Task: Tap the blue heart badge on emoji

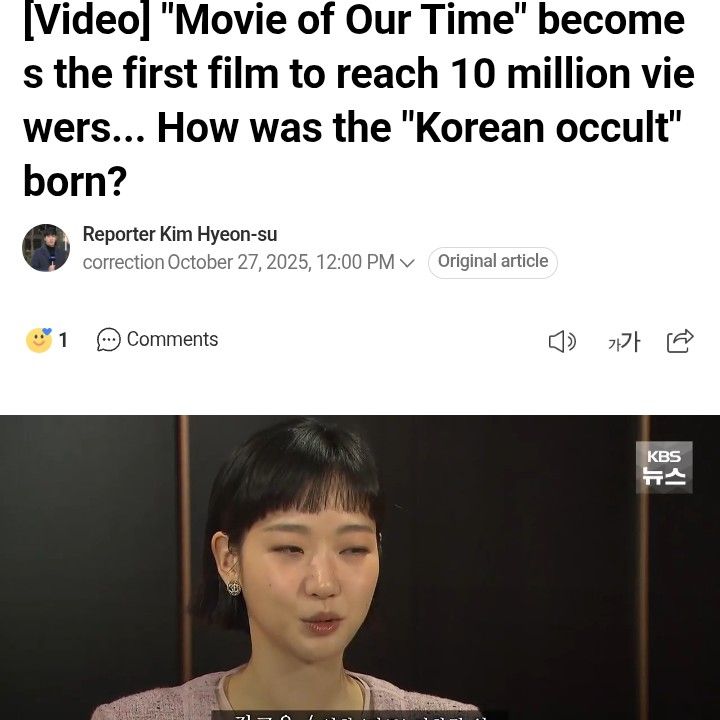Action: click(x=47, y=332)
